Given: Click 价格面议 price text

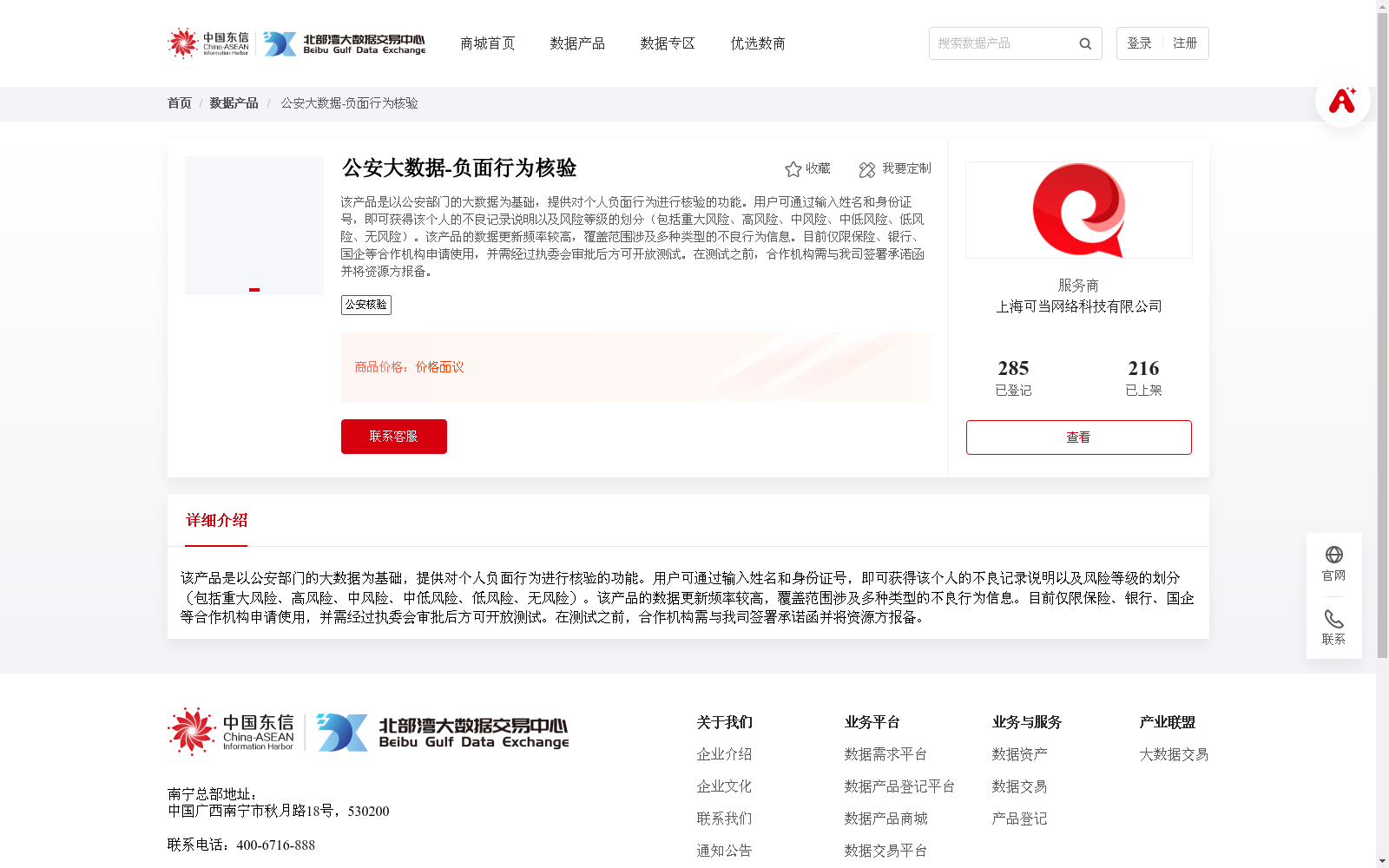Looking at the screenshot, I should pyautogui.click(x=439, y=367).
